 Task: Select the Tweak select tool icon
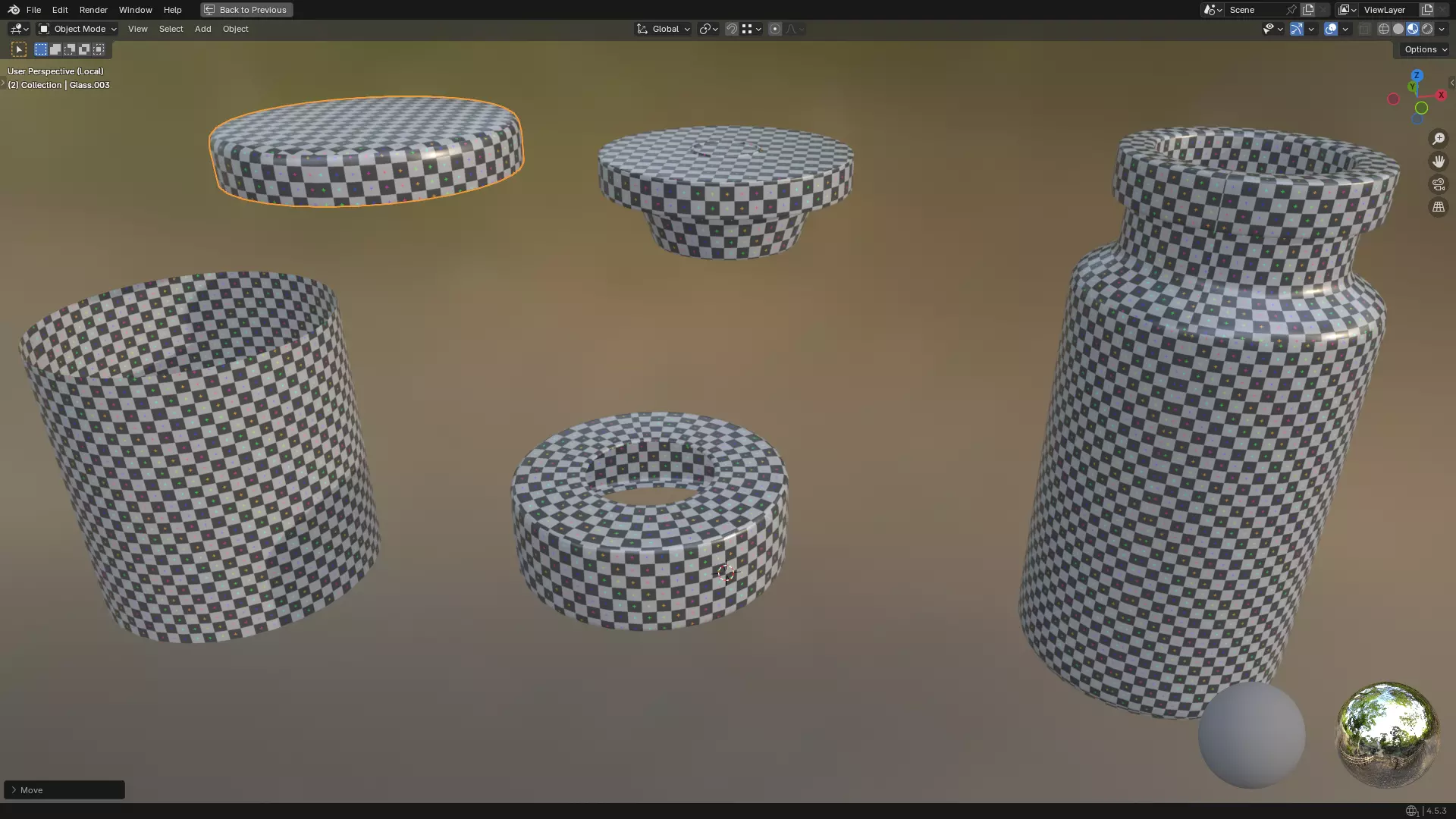(x=19, y=49)
